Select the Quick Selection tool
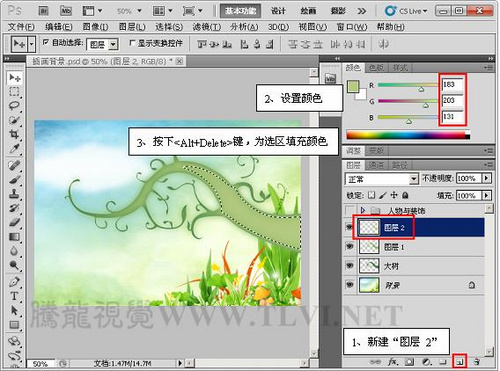This screenshot has width=500, height=371. (x=15, y=120)
